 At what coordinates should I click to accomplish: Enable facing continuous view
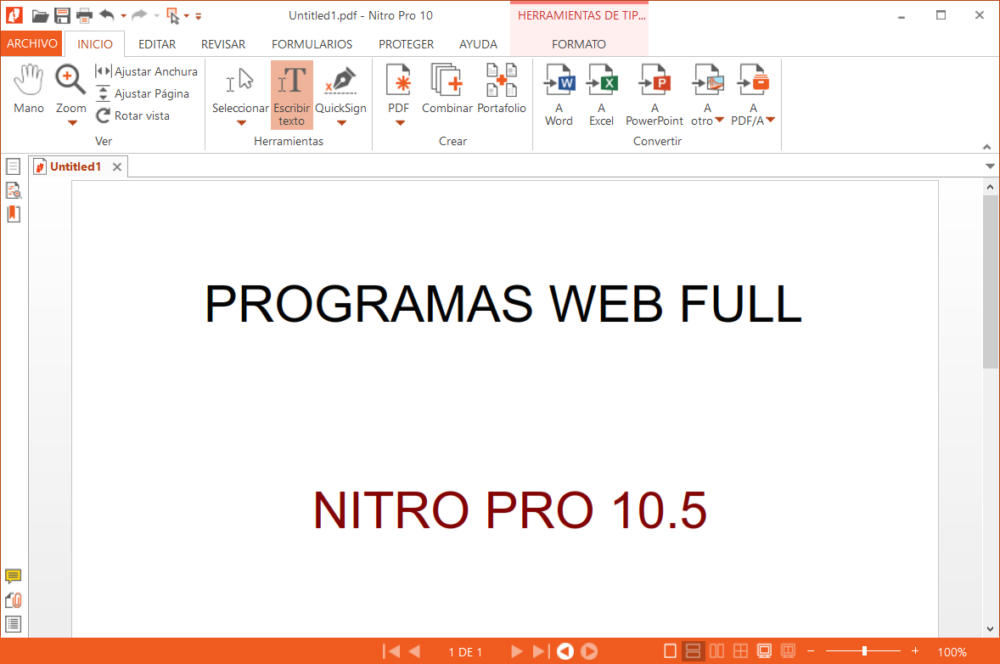click(x=740, y=651)
